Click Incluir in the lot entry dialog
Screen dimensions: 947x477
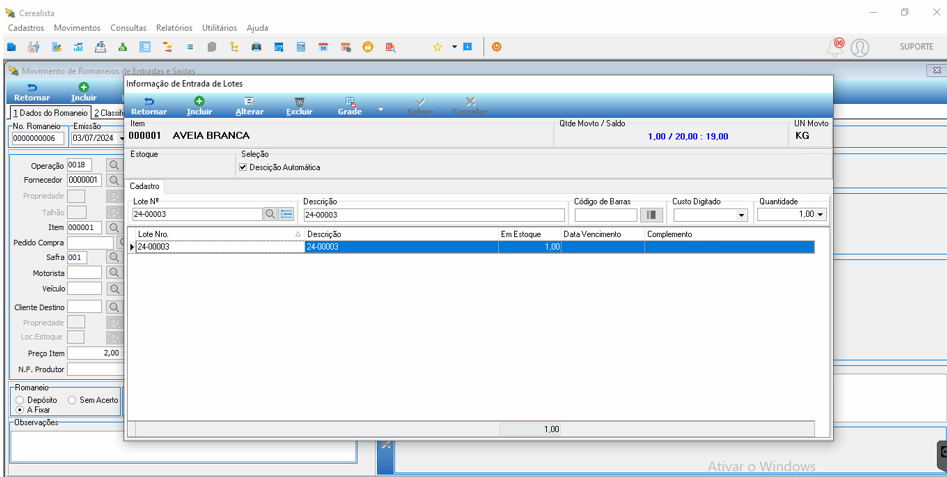point(199,106)
